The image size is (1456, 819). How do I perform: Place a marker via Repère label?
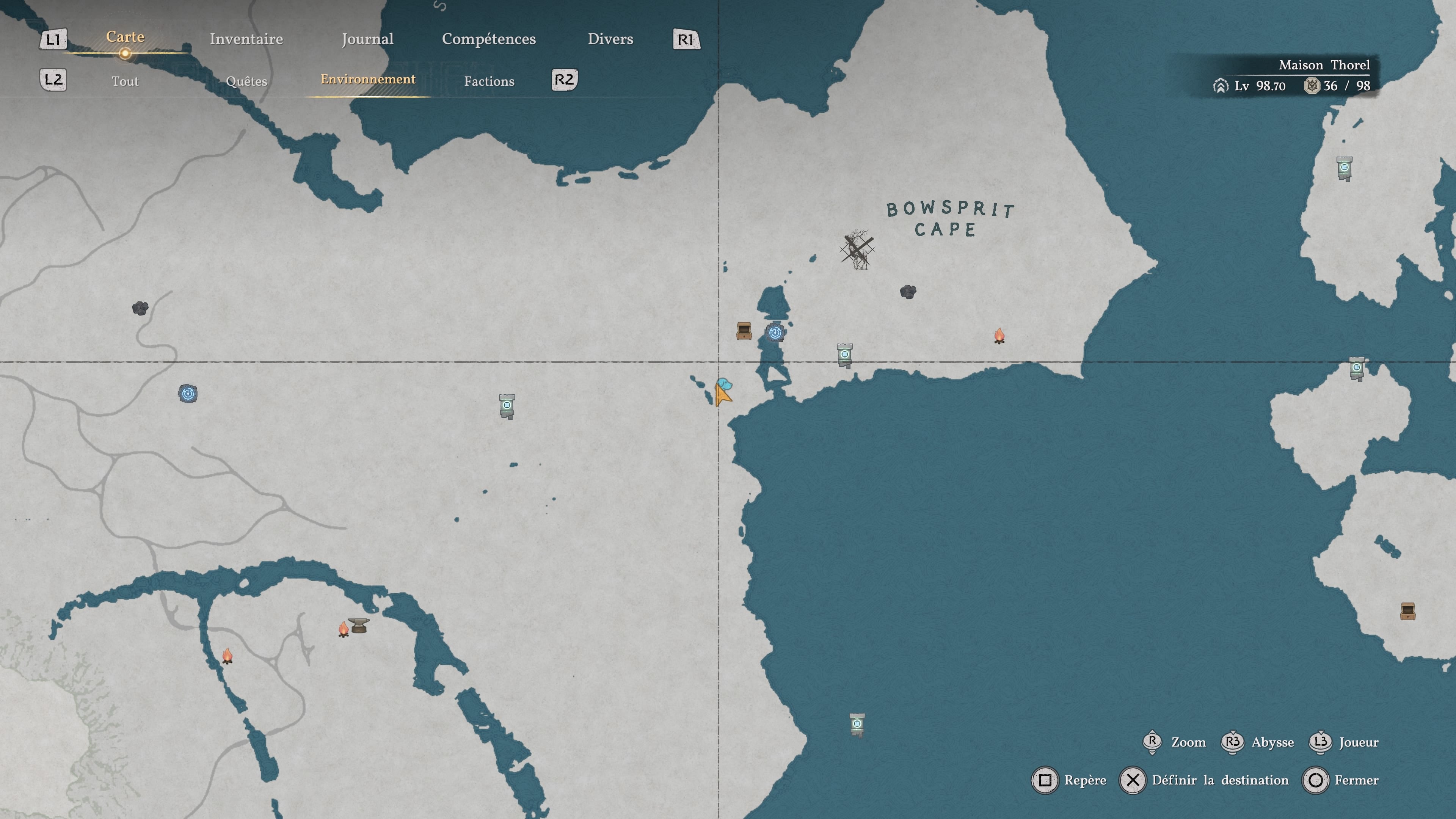(1085, 781)
